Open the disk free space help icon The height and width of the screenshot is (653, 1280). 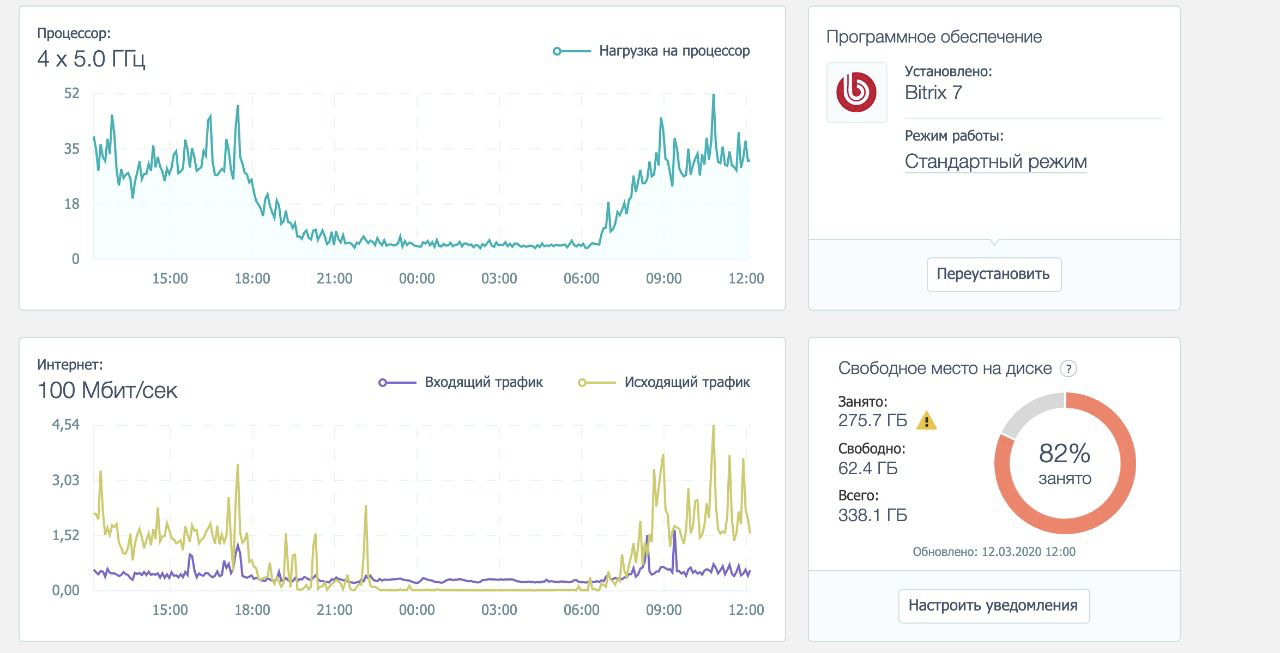click(x=1068, y=368)
